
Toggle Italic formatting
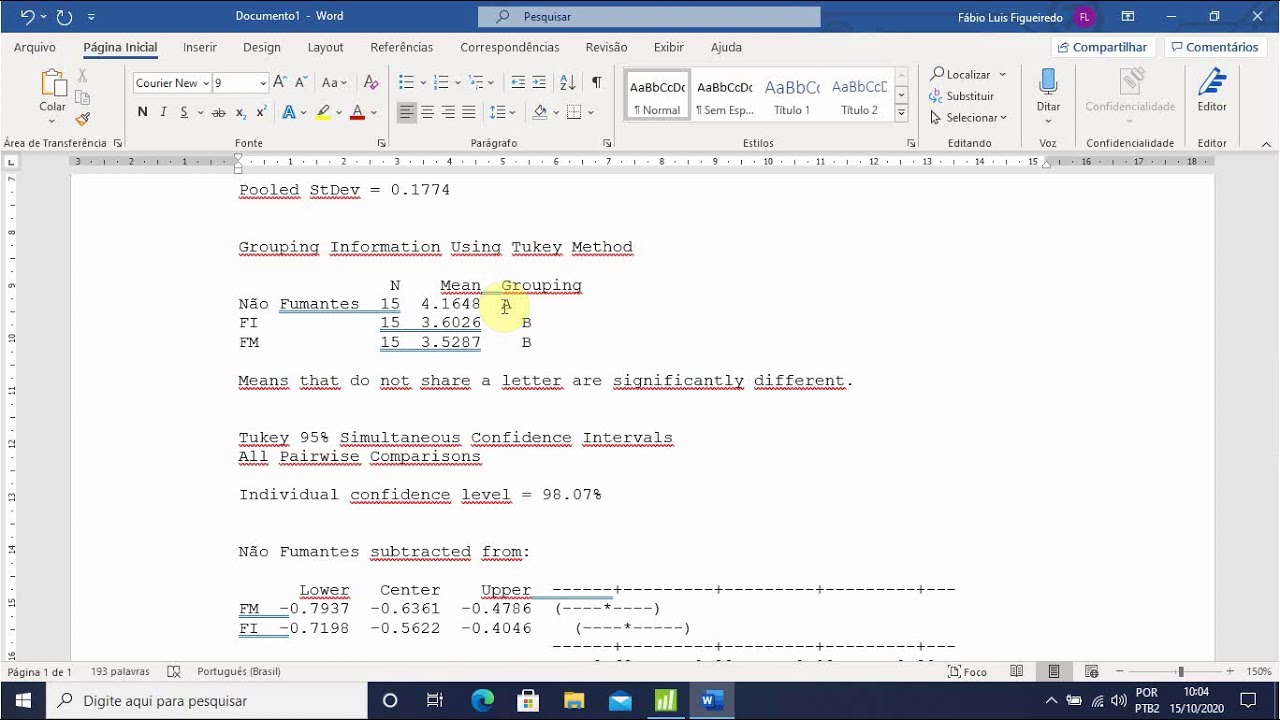(x=163, y=112)
